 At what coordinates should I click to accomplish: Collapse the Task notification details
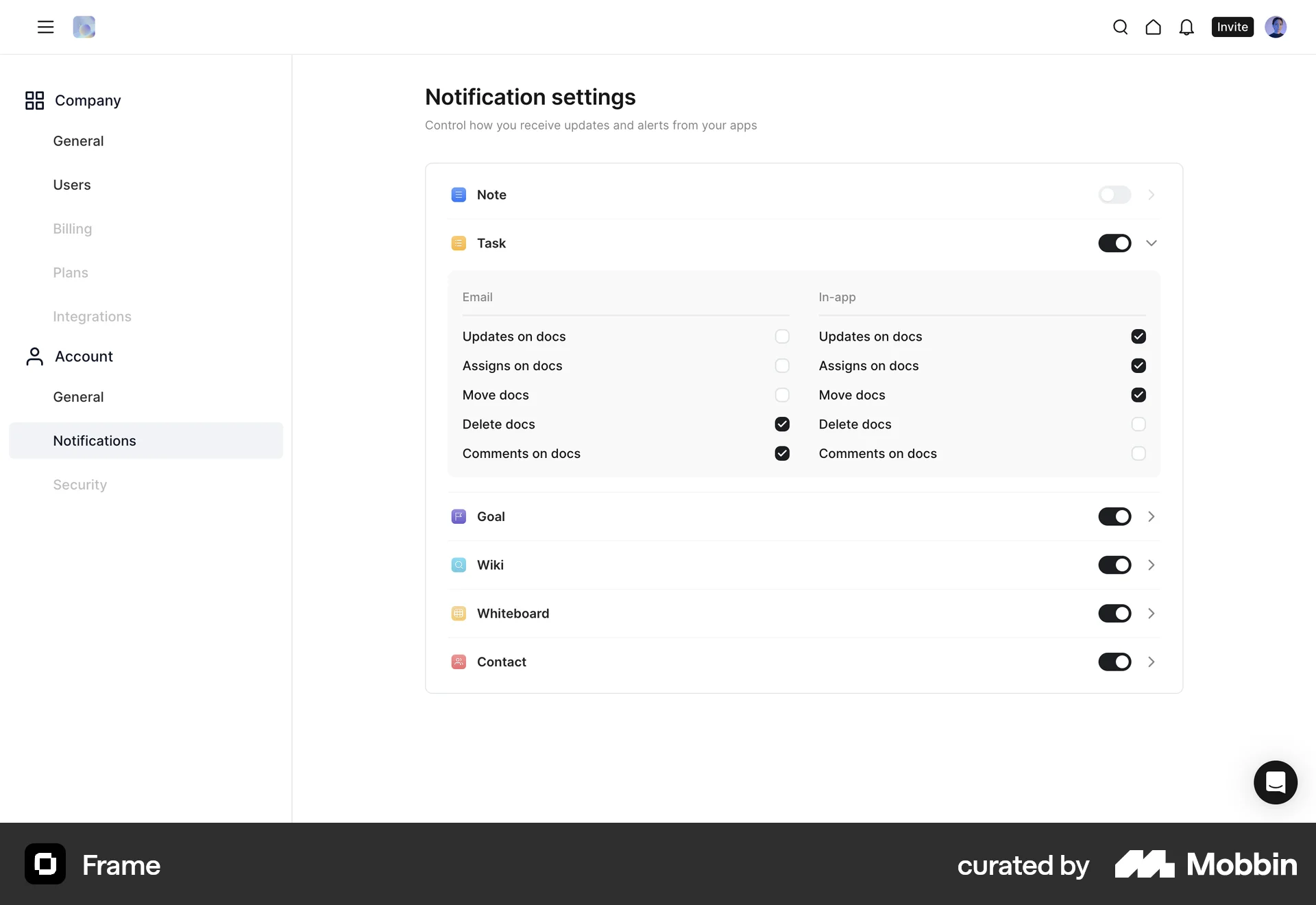[x=1151, y=243]
